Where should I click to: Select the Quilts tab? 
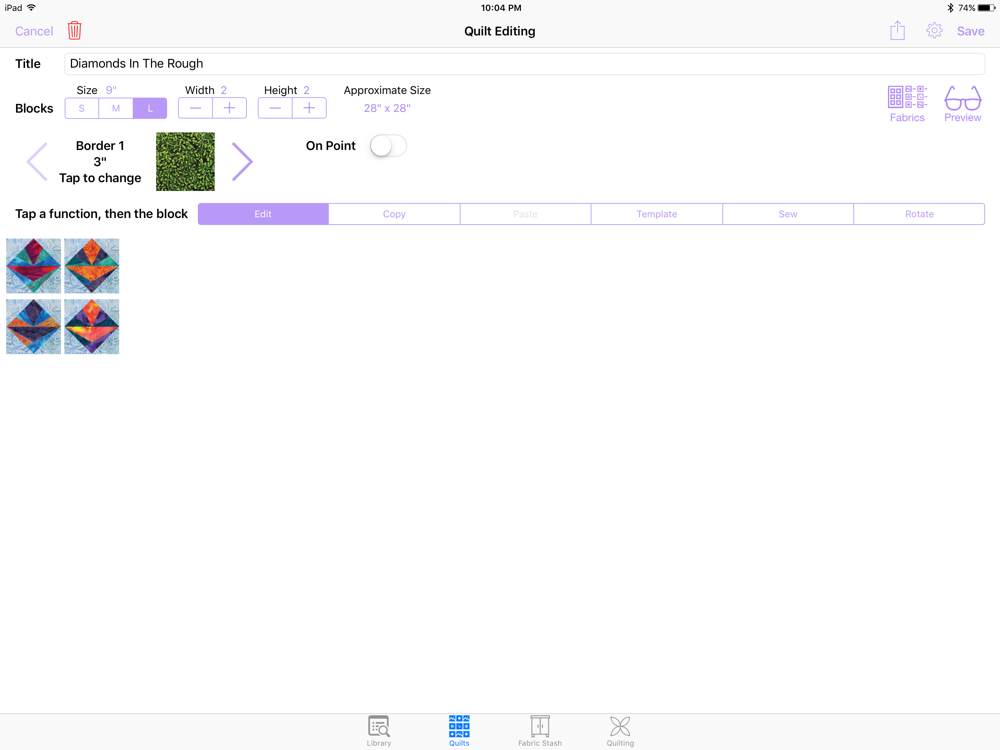[459, 731]
